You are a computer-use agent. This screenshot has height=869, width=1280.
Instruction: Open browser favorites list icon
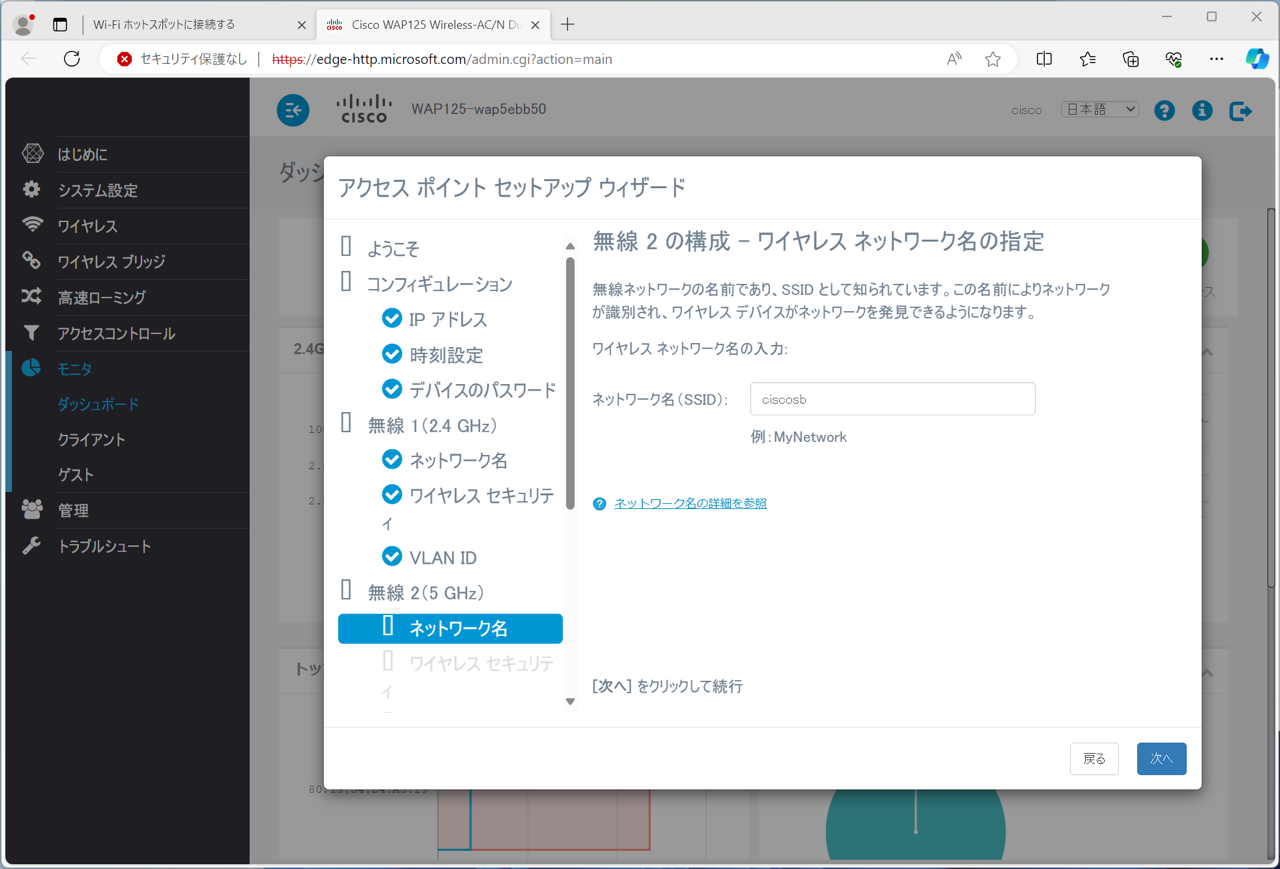1088,59
